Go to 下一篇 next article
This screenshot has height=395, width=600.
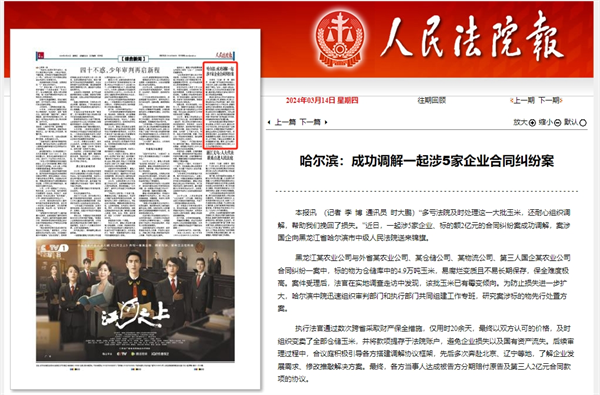pyautogui.click(x=310, y=122)
